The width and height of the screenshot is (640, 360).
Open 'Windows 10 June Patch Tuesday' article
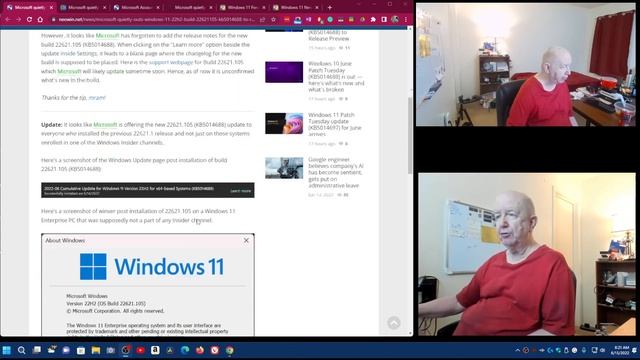point(336,76)
